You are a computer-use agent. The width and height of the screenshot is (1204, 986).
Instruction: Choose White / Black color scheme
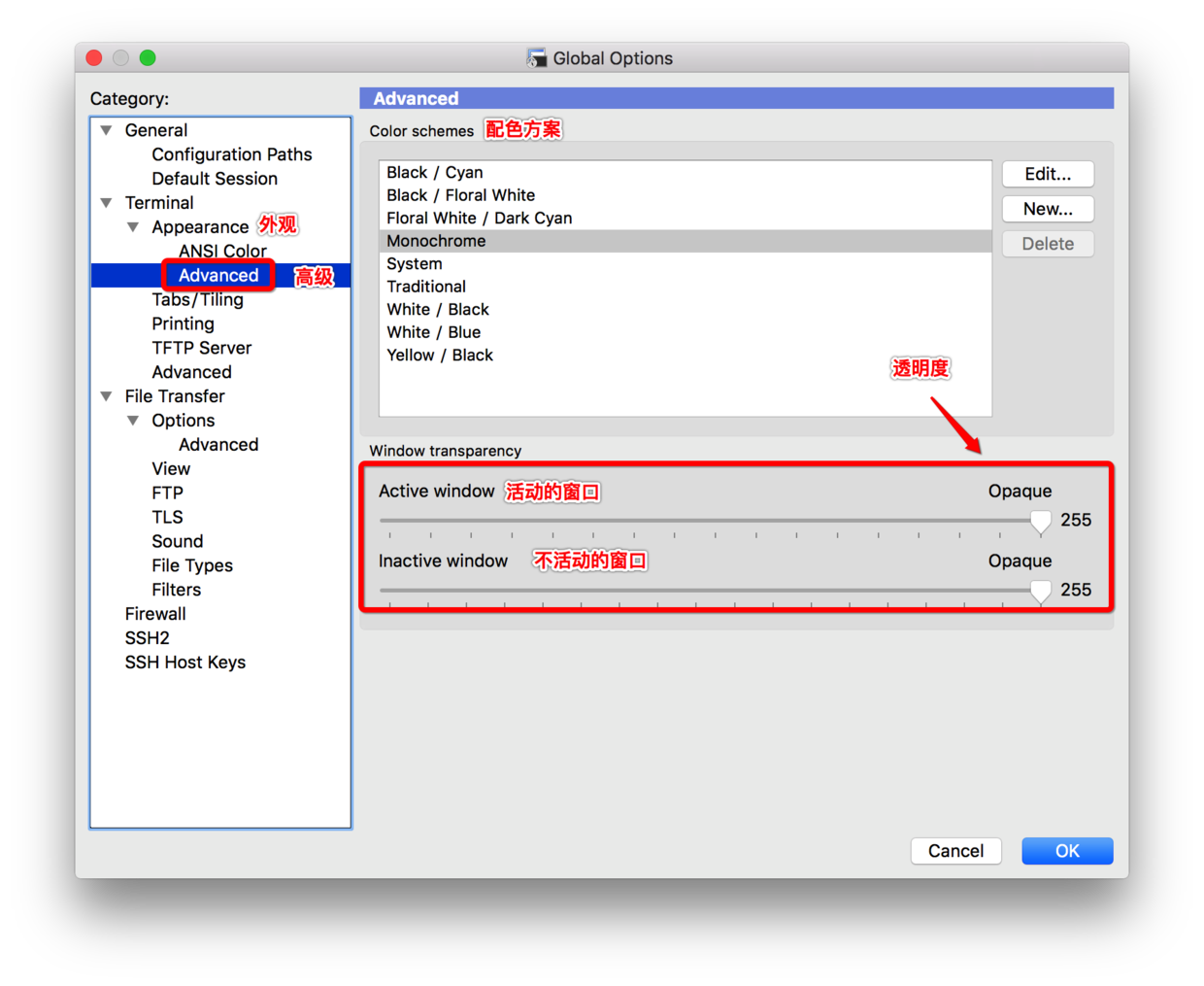click(x=685, y=309)
